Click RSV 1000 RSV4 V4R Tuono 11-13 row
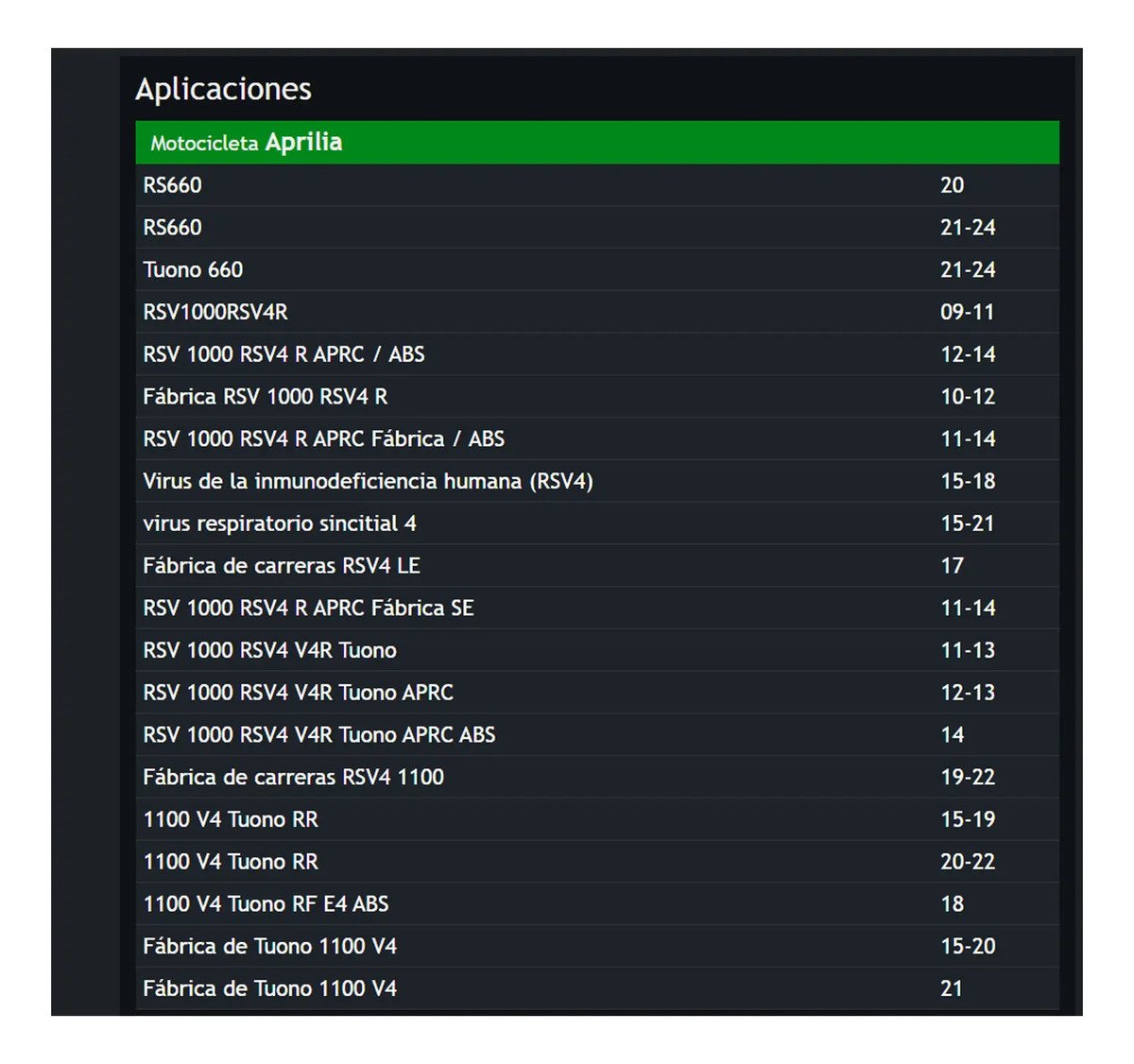 pos(597,650)
